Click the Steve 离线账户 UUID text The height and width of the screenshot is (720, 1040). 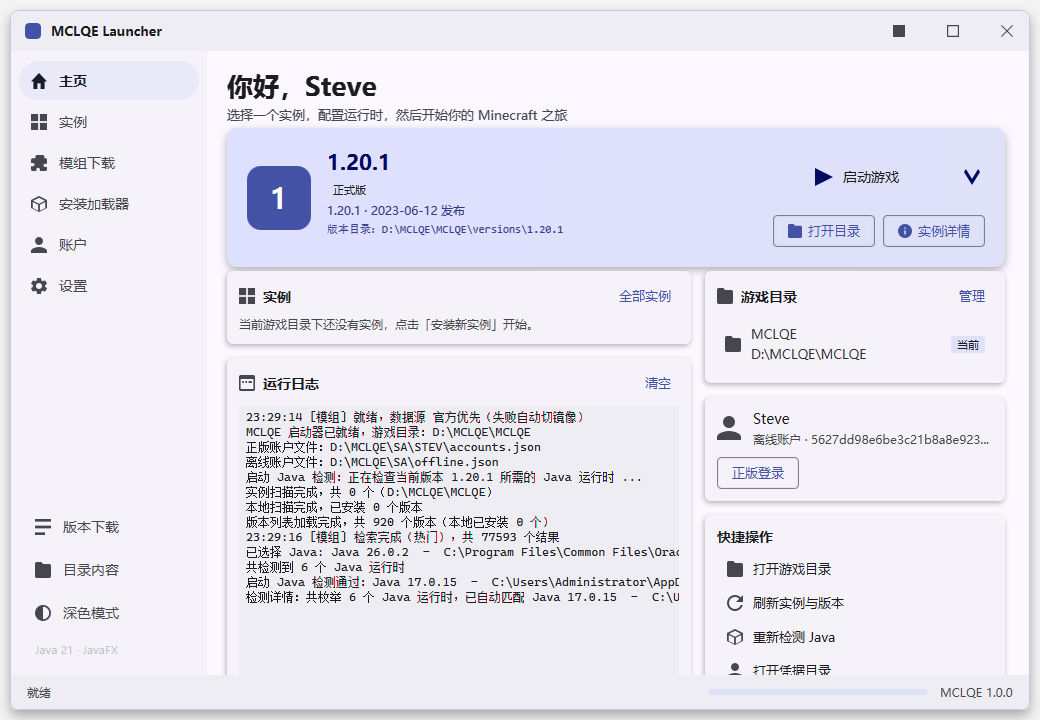[x=871, y=440]
